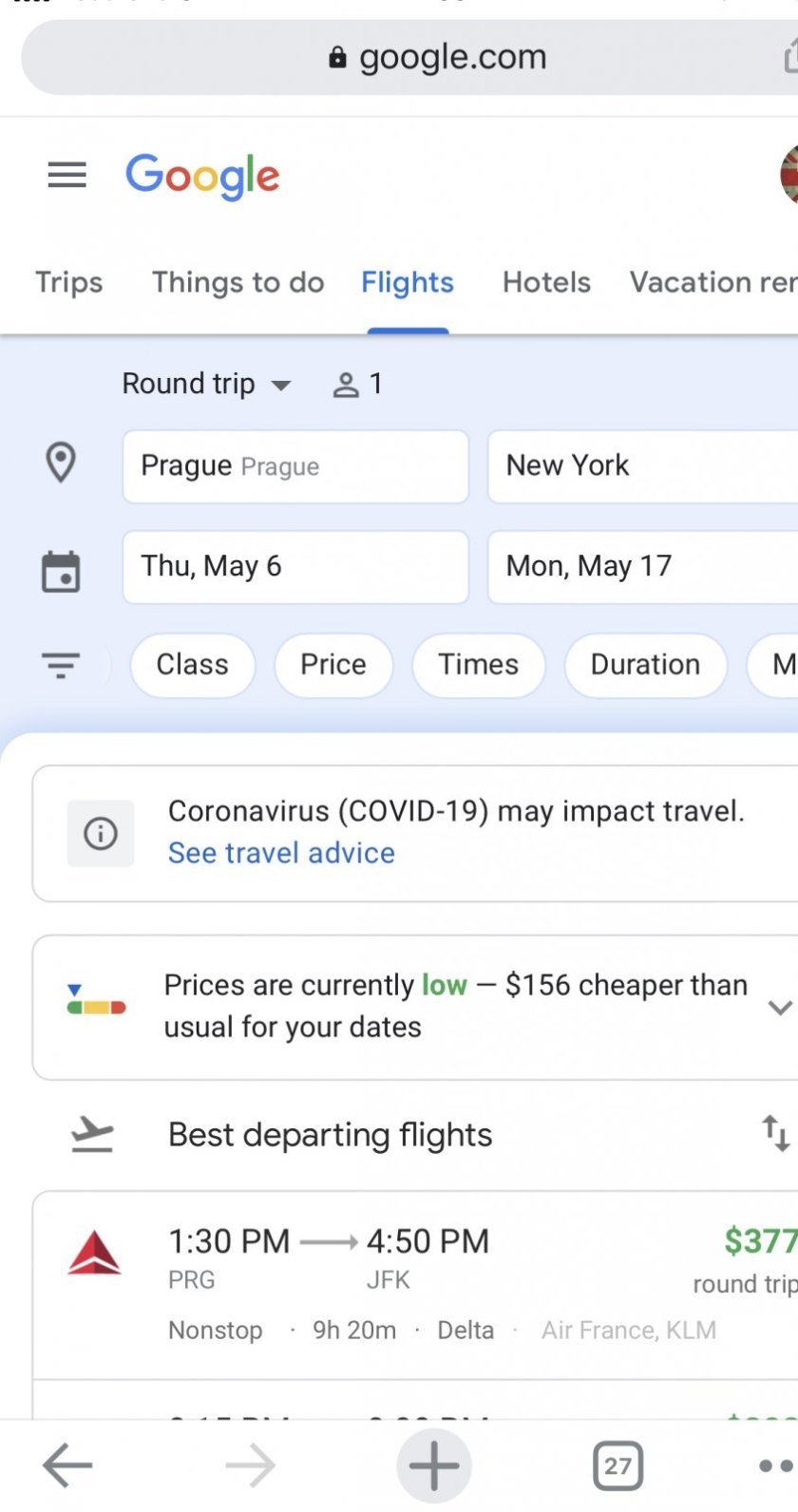Open the hamburger main menu
The image size is (798, 1512).
(x=66, y=175)
